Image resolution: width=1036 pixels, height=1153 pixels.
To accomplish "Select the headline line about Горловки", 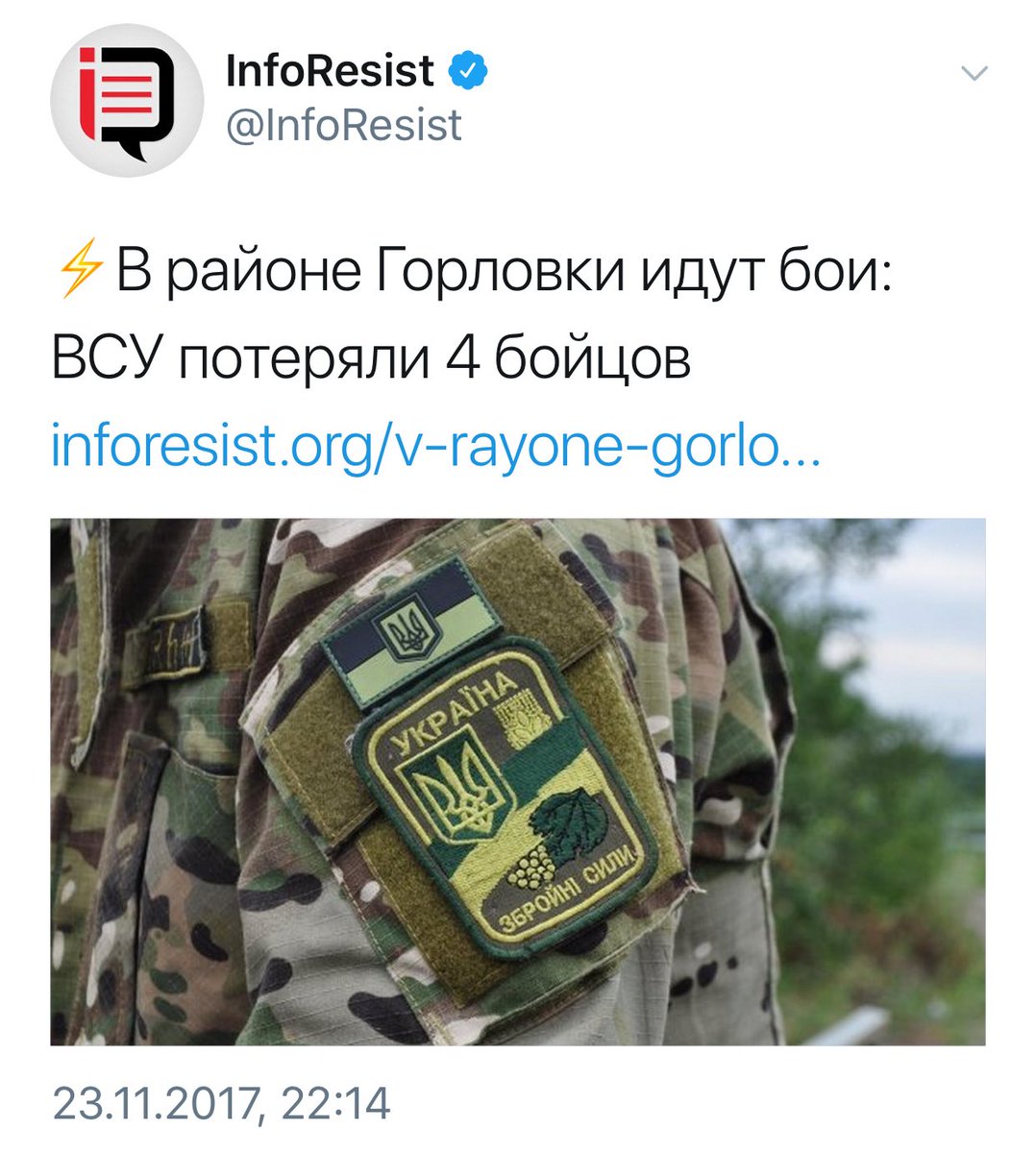I will 473,274.
